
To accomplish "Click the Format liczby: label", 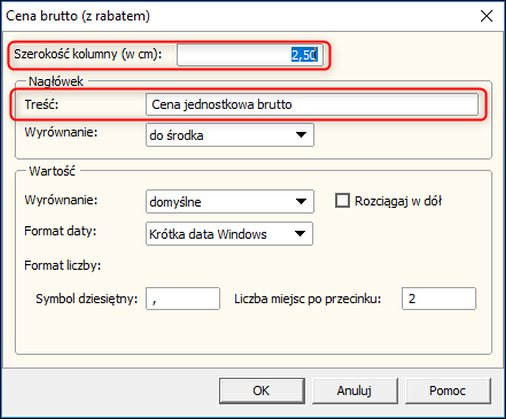I will (x=63, y=266).
